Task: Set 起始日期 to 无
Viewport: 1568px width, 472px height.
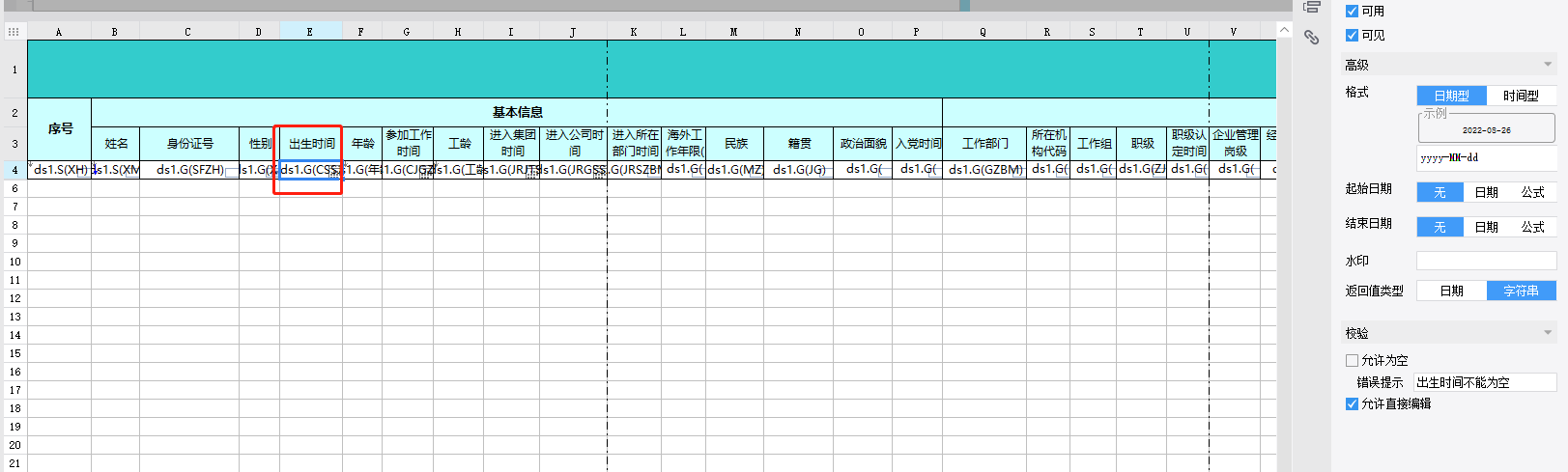Action: (1440, 192)
